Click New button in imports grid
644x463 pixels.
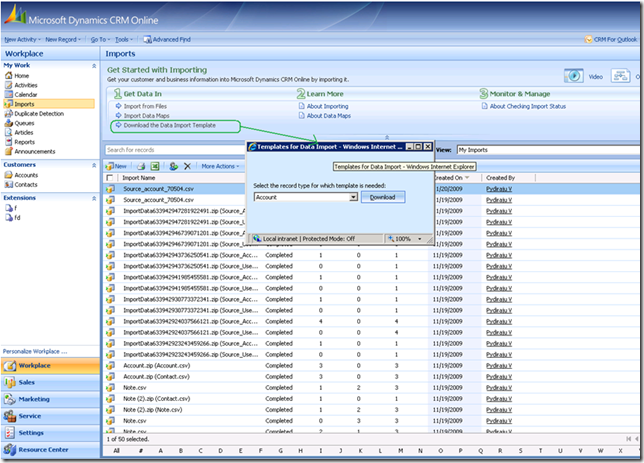116,166
